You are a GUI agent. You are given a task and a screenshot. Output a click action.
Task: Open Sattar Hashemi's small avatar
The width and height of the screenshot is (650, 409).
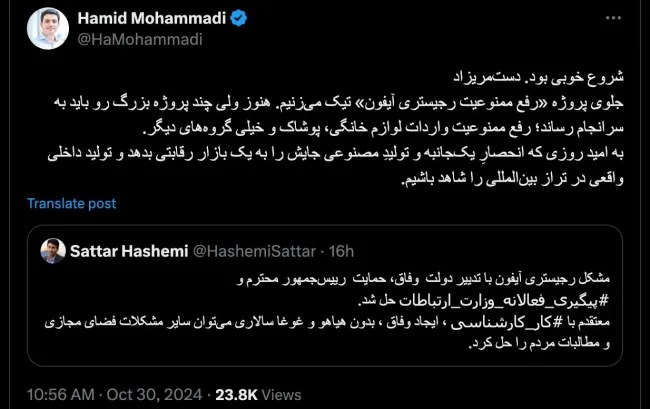[50, 248]
